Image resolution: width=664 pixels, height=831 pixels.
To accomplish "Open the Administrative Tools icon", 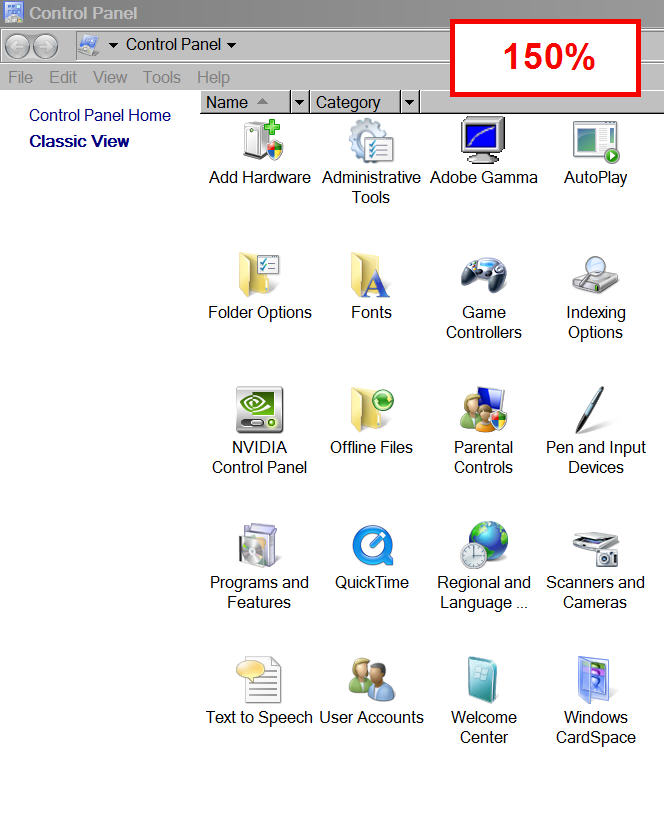I will pyautogui.click(x=371, y=140).
